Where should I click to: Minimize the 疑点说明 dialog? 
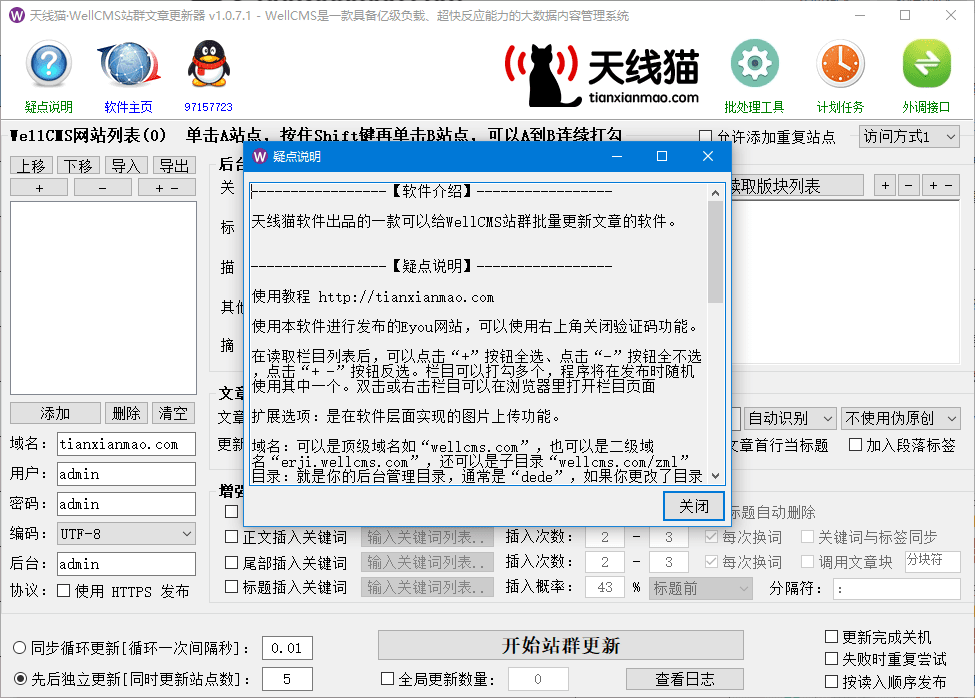coord(617,156)
